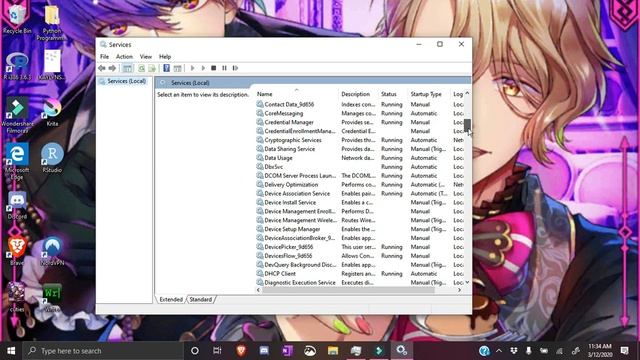Screen dimensions: 640x360
Task: Open Task View from the taskbar
Action: click(217, 351)
